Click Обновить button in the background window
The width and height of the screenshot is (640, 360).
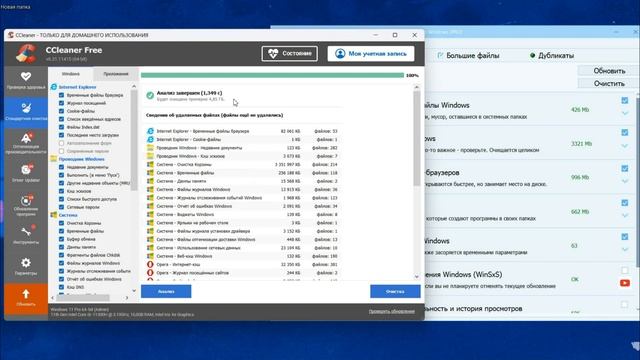[x=609, y=71]
